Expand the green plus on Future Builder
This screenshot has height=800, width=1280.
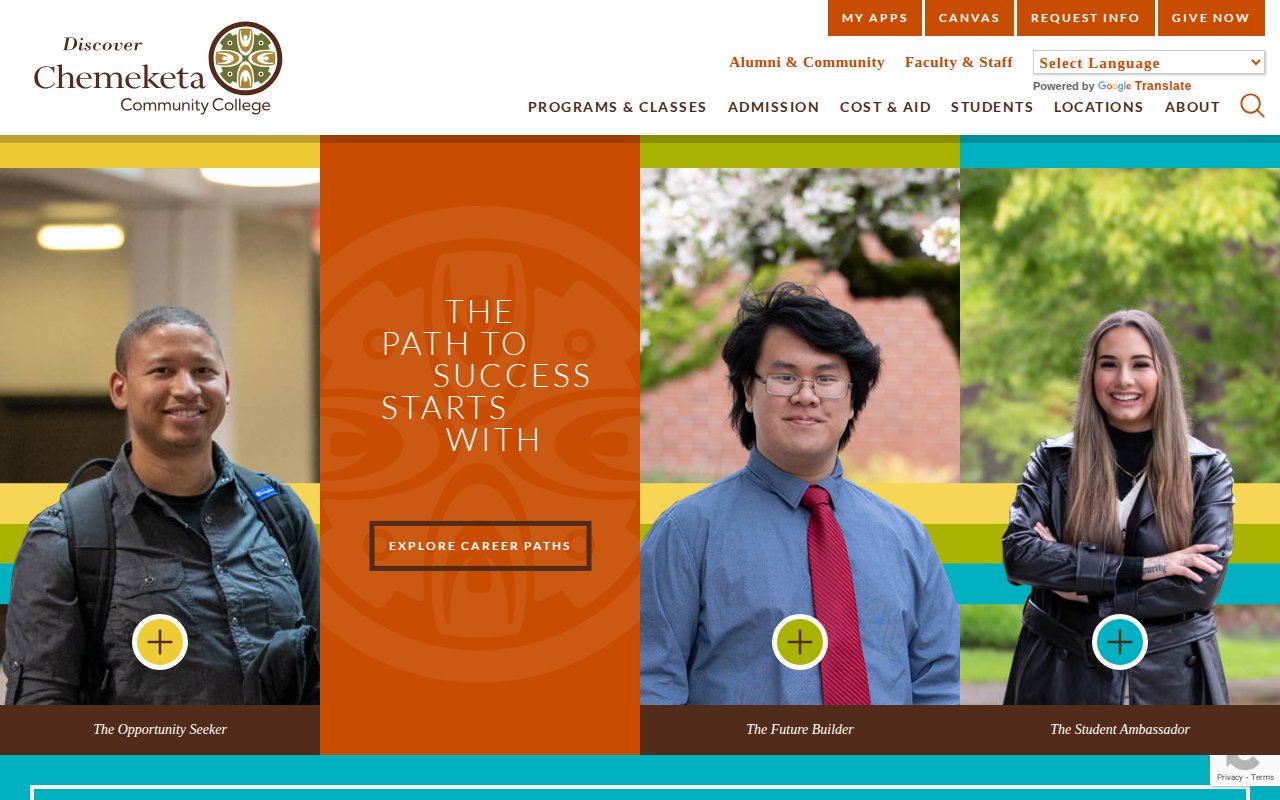800,642
